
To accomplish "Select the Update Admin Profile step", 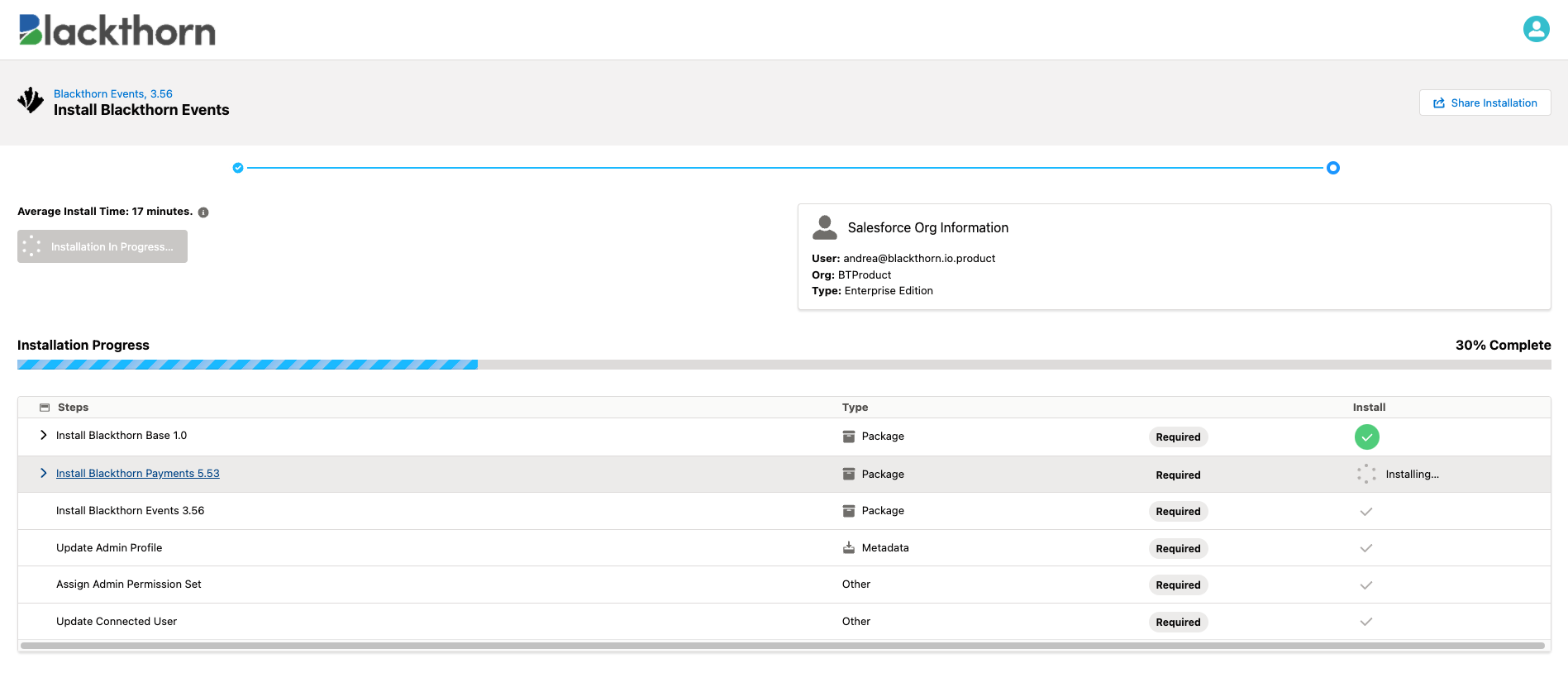I will click(x=109, y=548).
